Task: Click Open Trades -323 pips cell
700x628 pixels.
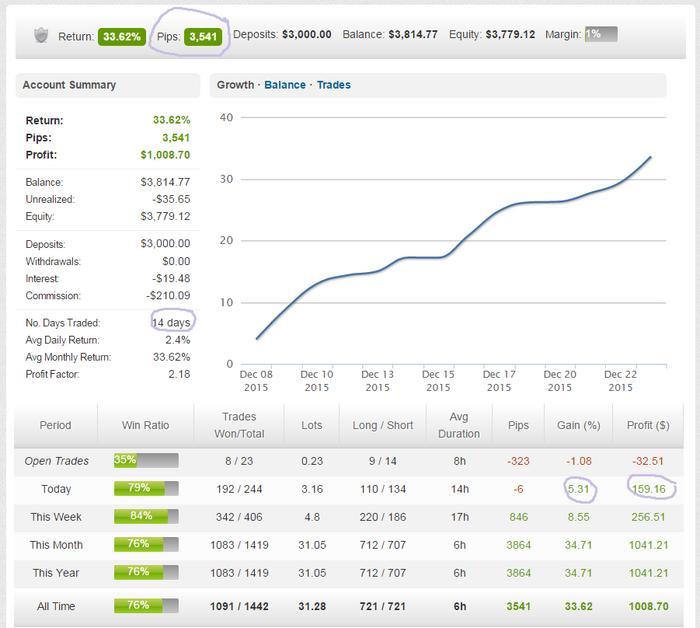Action: click(518, 461)
